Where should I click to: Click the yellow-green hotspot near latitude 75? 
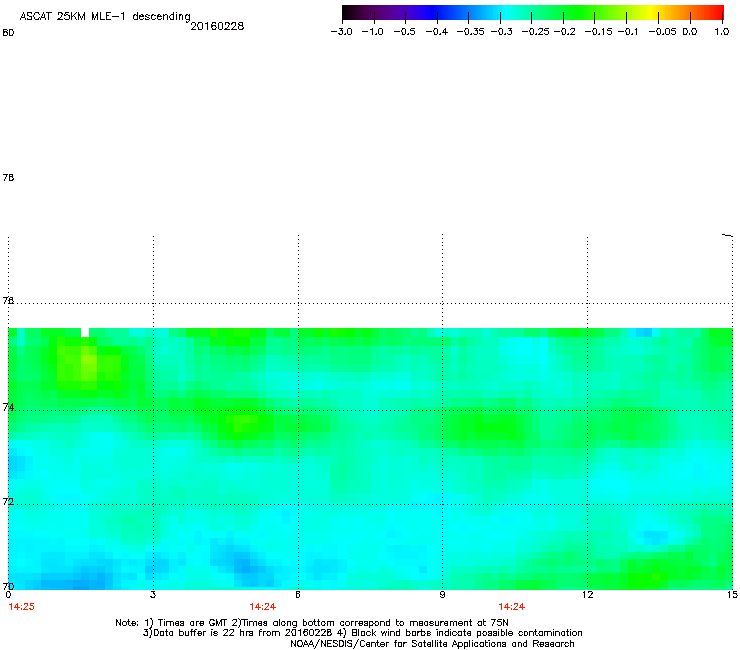87,364
